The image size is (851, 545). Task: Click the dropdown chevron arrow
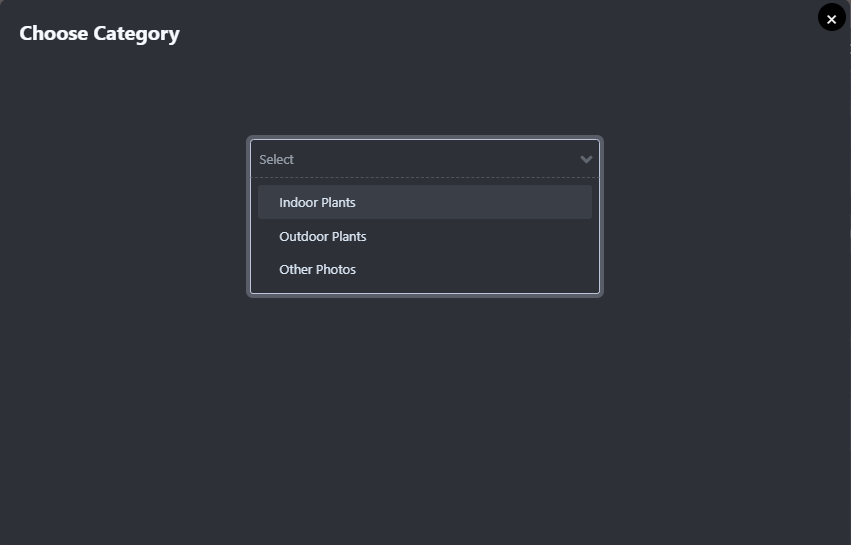coord(586,159)
